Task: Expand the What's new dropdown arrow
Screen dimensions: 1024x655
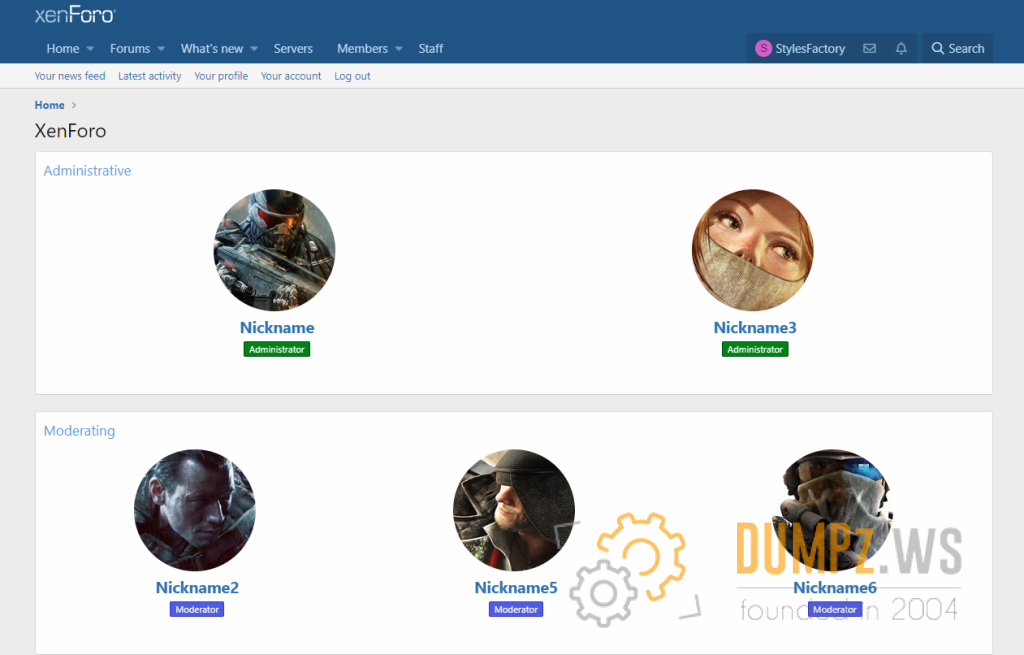Action: pos(254,49)
